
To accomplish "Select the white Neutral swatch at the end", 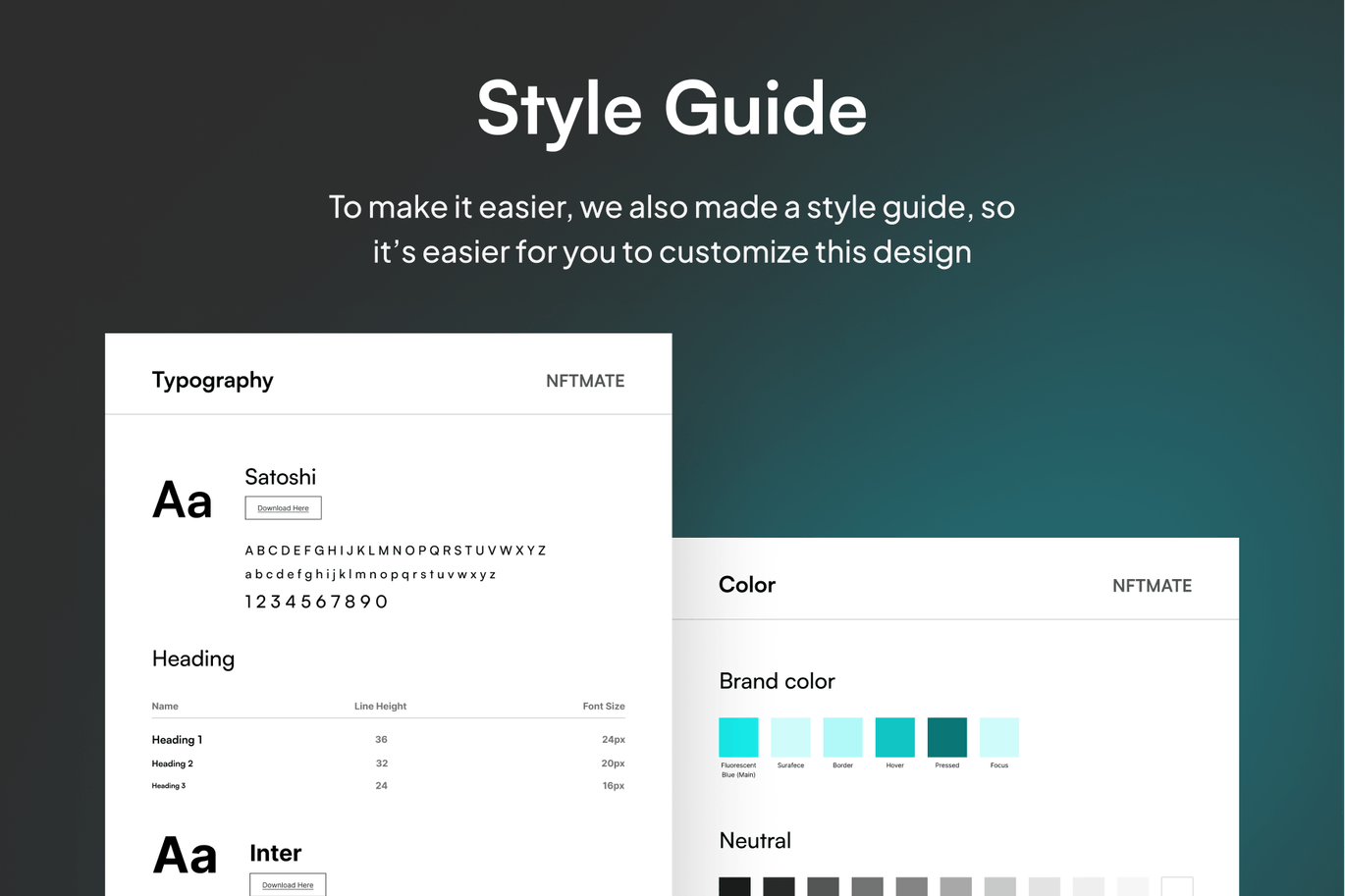I will 1176,886.
